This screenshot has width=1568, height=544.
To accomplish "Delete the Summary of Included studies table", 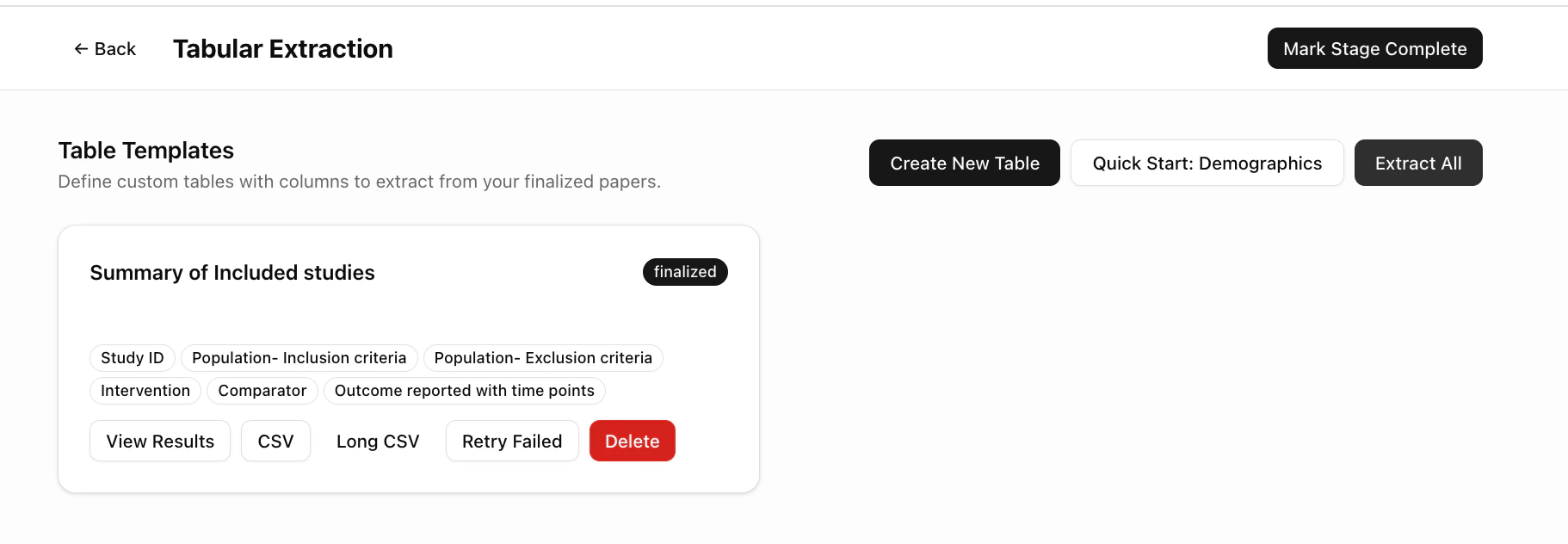I will [x=632, y=441].
